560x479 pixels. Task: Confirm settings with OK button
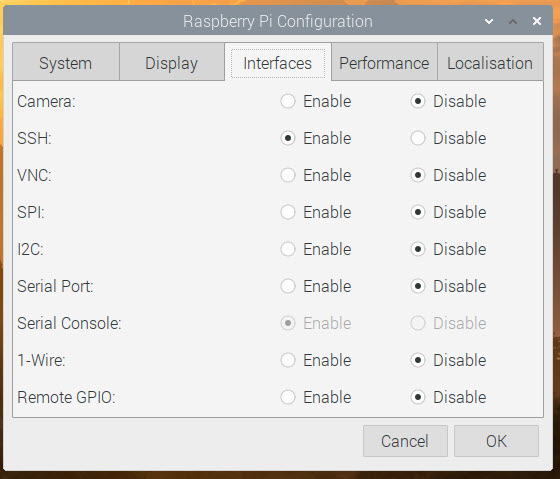click(496, 441)
